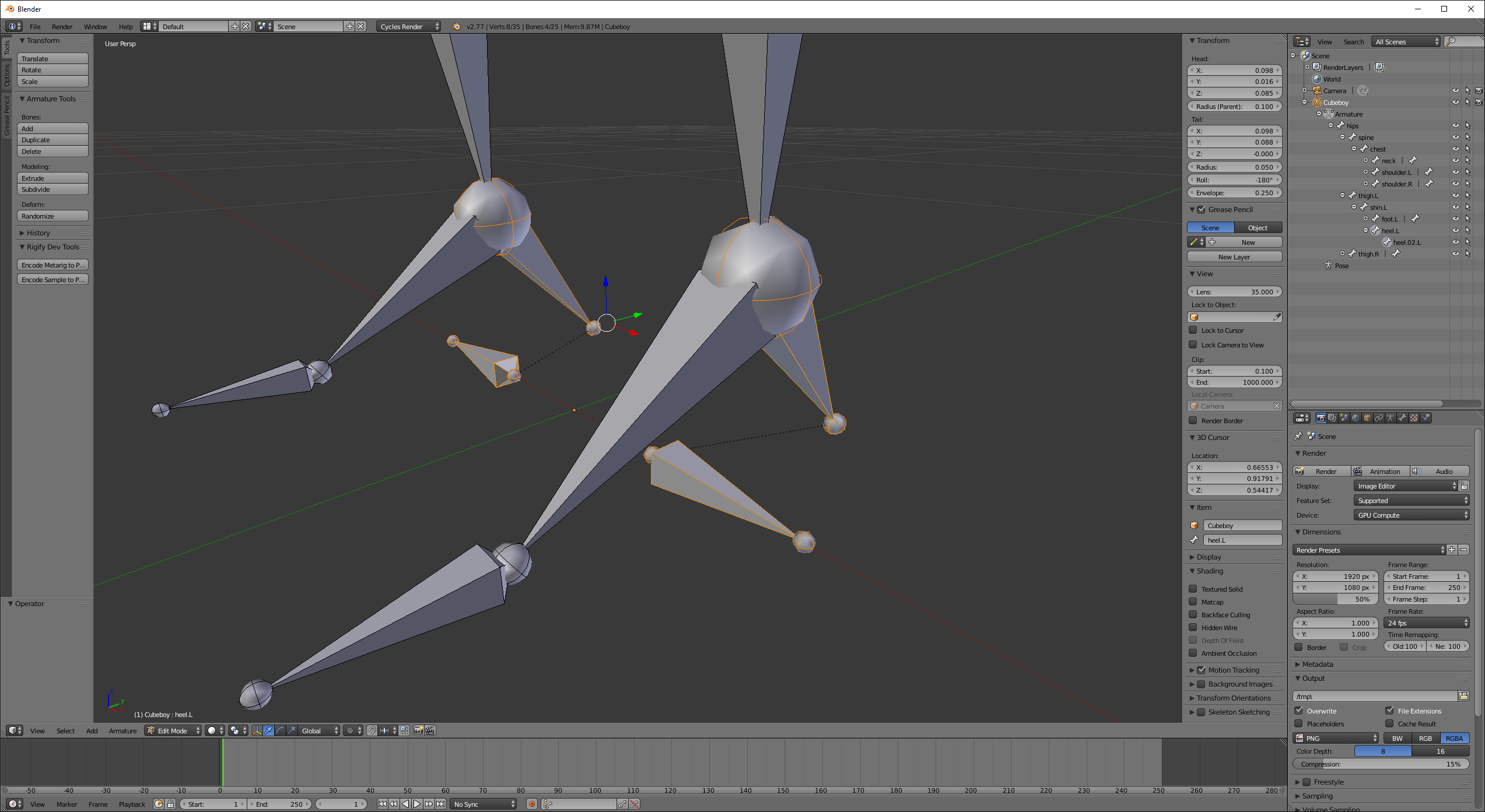Open the Render Layers properties icon
The height and width of the screenshot is (812, 1485).
(1332, 418)
